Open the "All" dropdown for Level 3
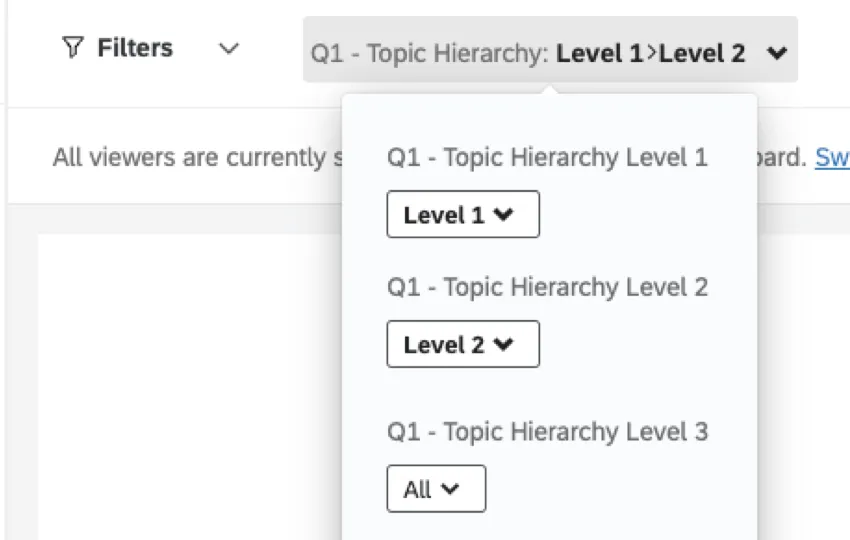The height and width of the screenshot is (540, 850). (435, 489)
